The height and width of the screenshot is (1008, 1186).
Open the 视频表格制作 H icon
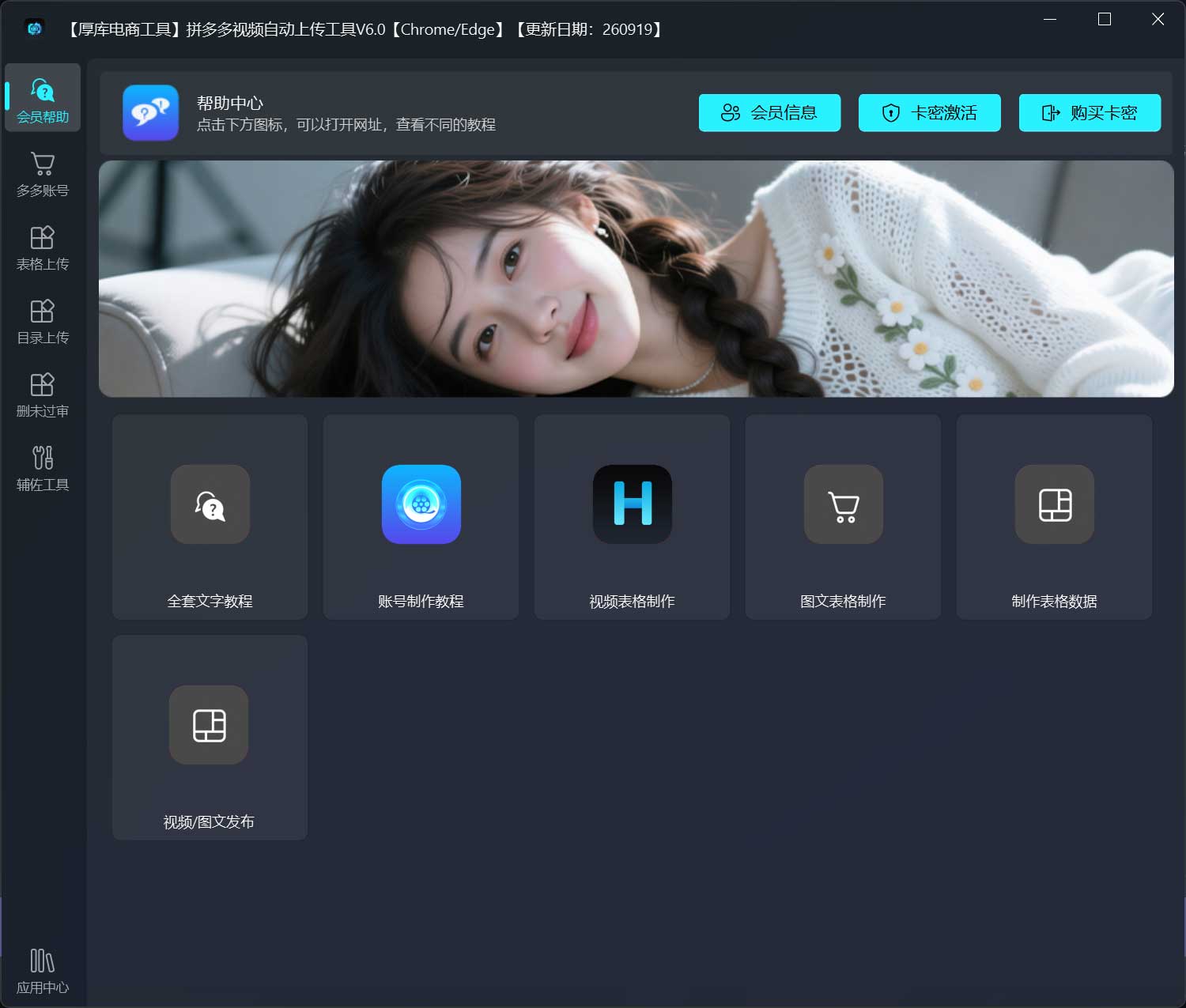pos(633,504)
